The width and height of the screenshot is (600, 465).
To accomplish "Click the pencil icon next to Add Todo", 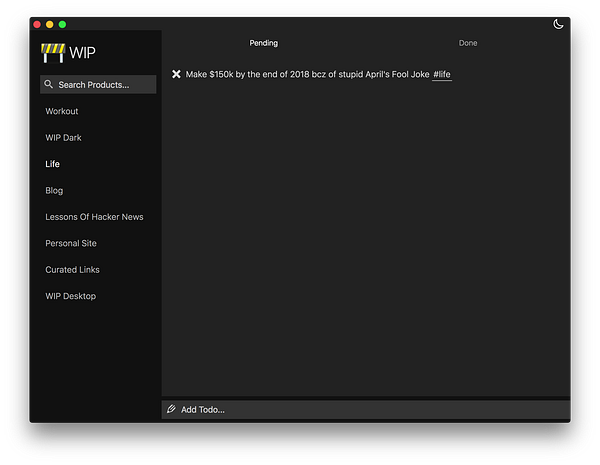I will pos(172,409).
